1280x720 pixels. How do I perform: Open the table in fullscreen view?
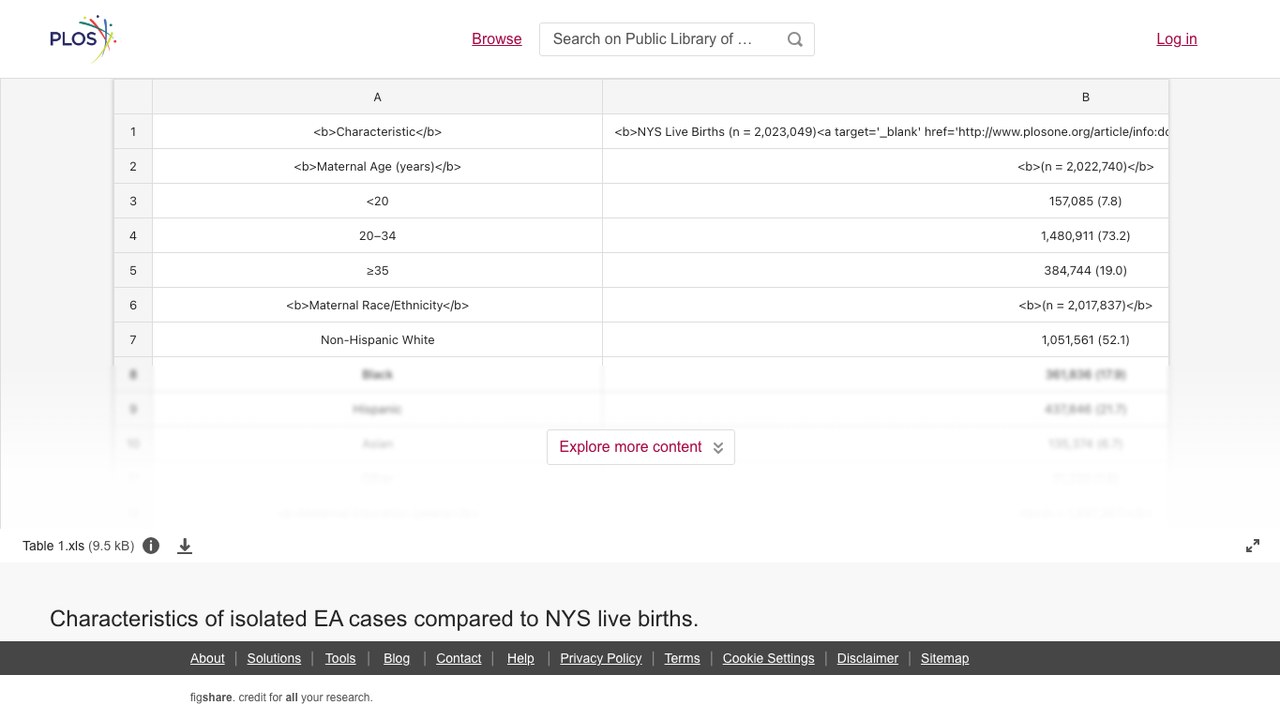point(1253,546)
